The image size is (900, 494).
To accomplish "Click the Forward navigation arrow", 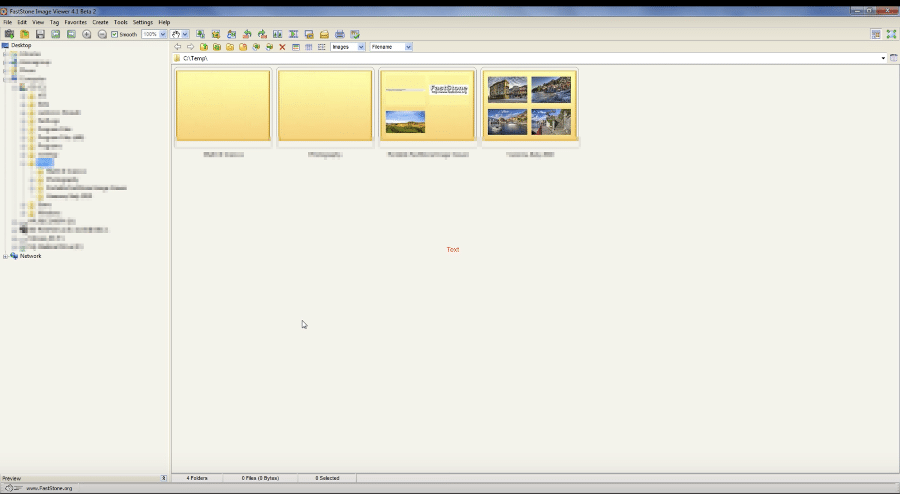I will [191, 47].
